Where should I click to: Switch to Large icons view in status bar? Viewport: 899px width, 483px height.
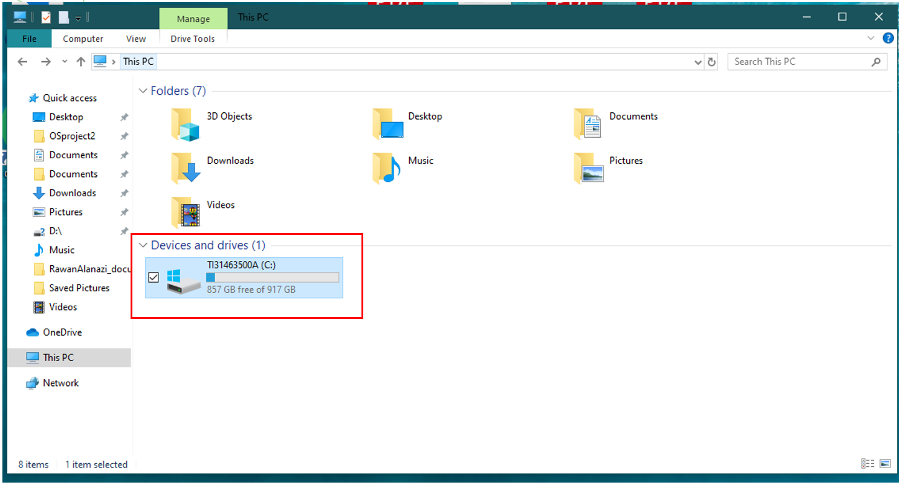885,463
